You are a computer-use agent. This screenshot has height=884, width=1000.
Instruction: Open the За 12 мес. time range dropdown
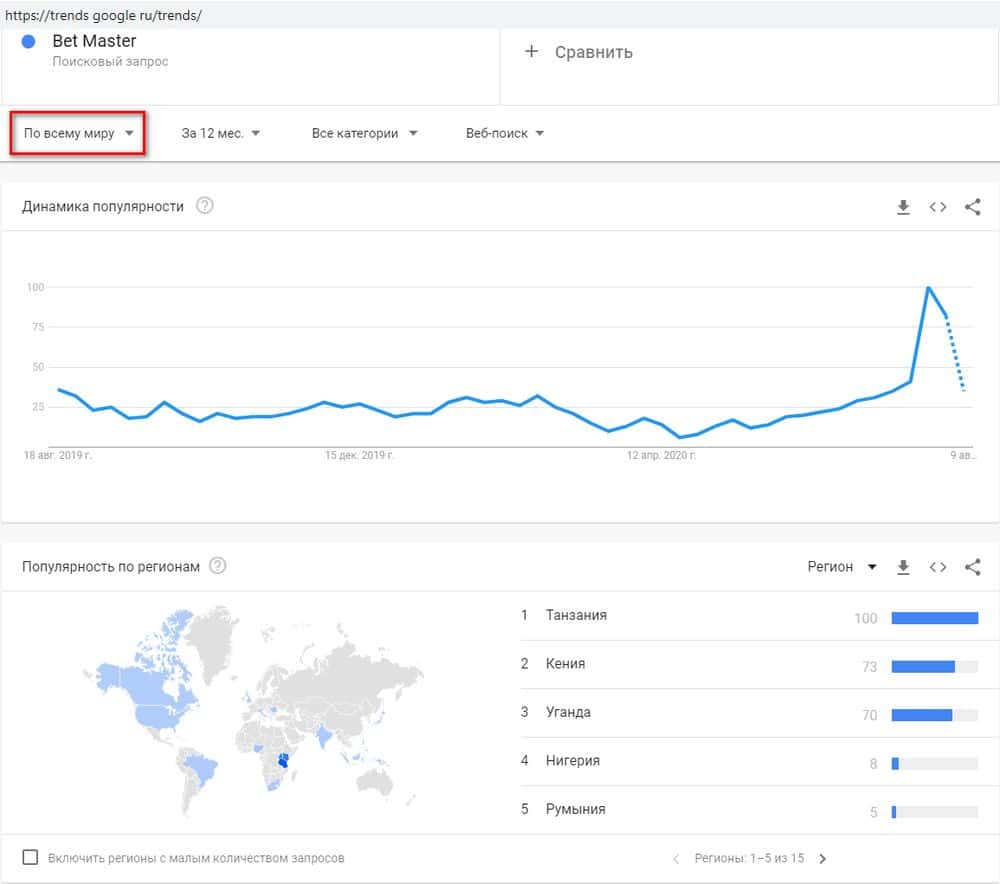point(220,133)
